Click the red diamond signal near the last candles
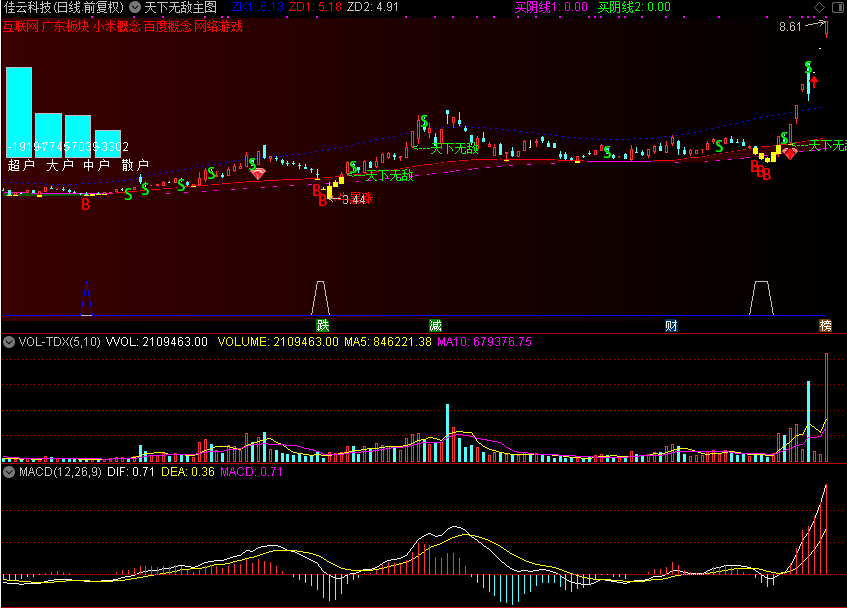The height and width of the screenshot is (608, 847). click(x=790, y=153)
